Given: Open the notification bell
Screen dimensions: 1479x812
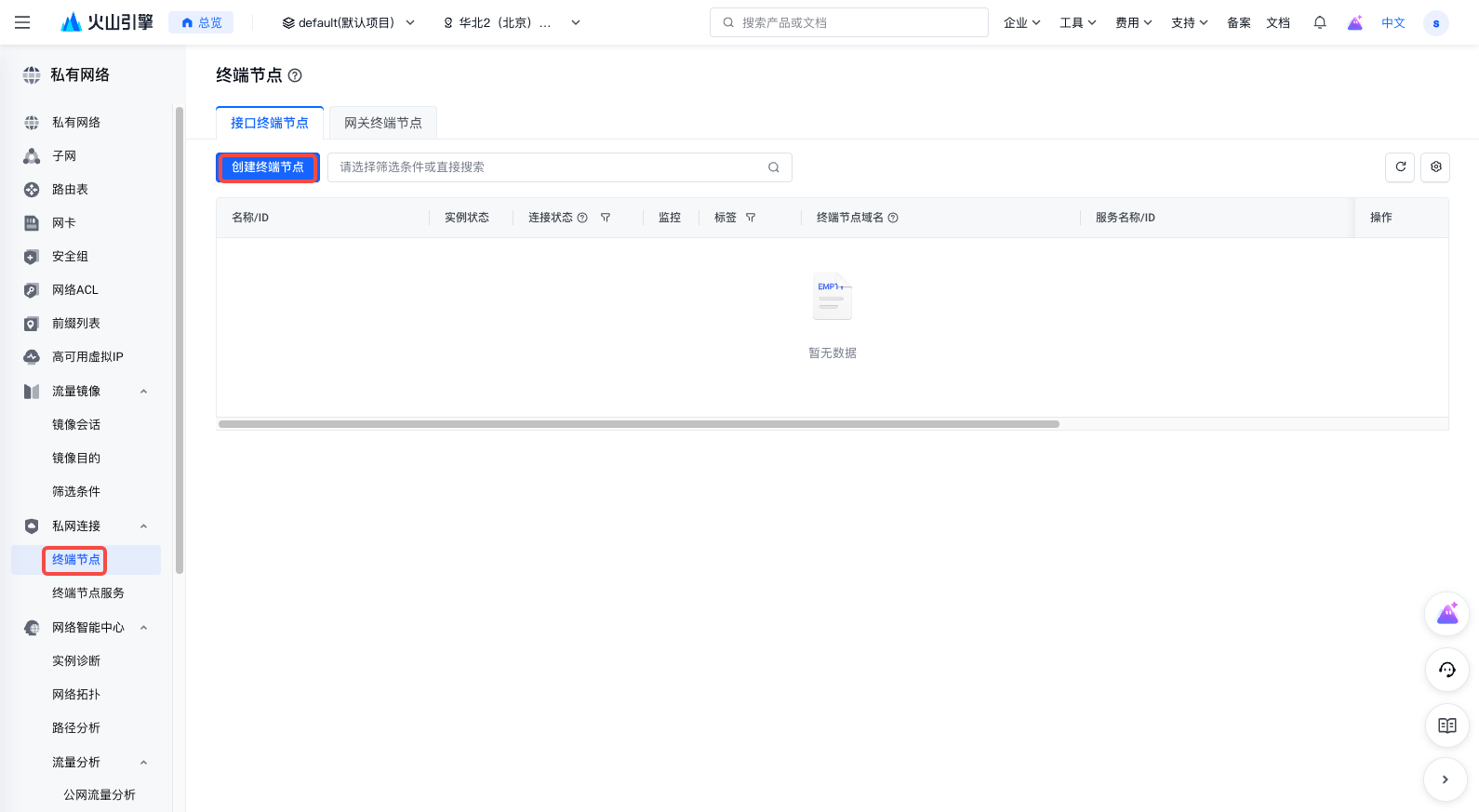Looking at the screenshot, I should point(1320,22).
